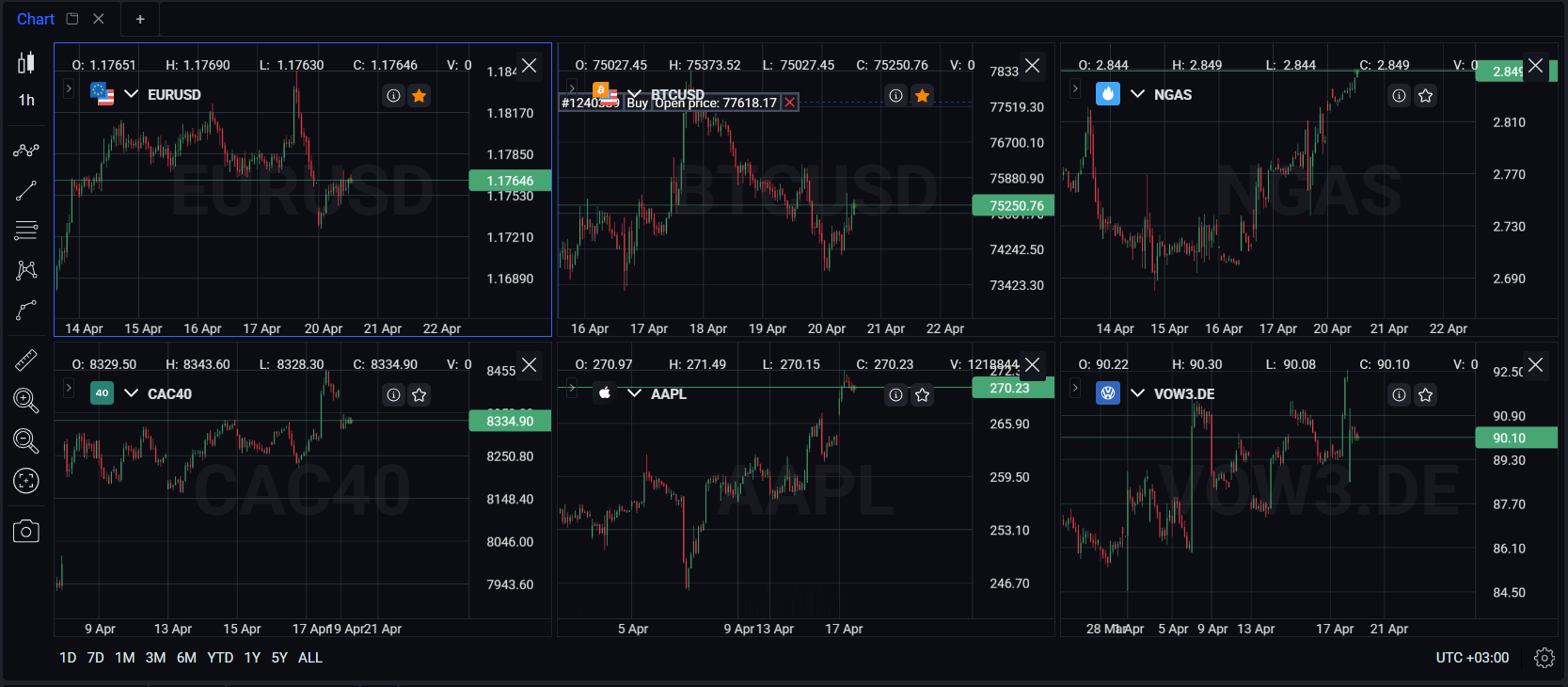The height and width of the screenshot is (687, 1568).
Task: Expand the EURUSD chart legend arrow
Action: [x=69, y=88]
